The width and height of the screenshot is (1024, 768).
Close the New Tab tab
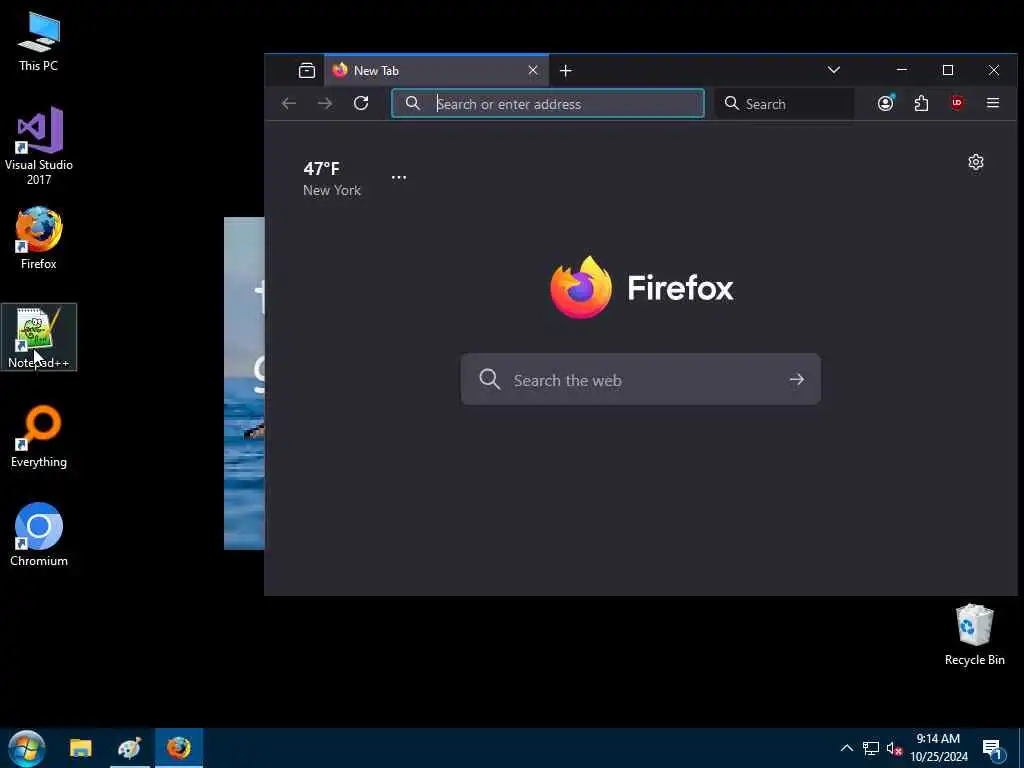coord(533,70)
